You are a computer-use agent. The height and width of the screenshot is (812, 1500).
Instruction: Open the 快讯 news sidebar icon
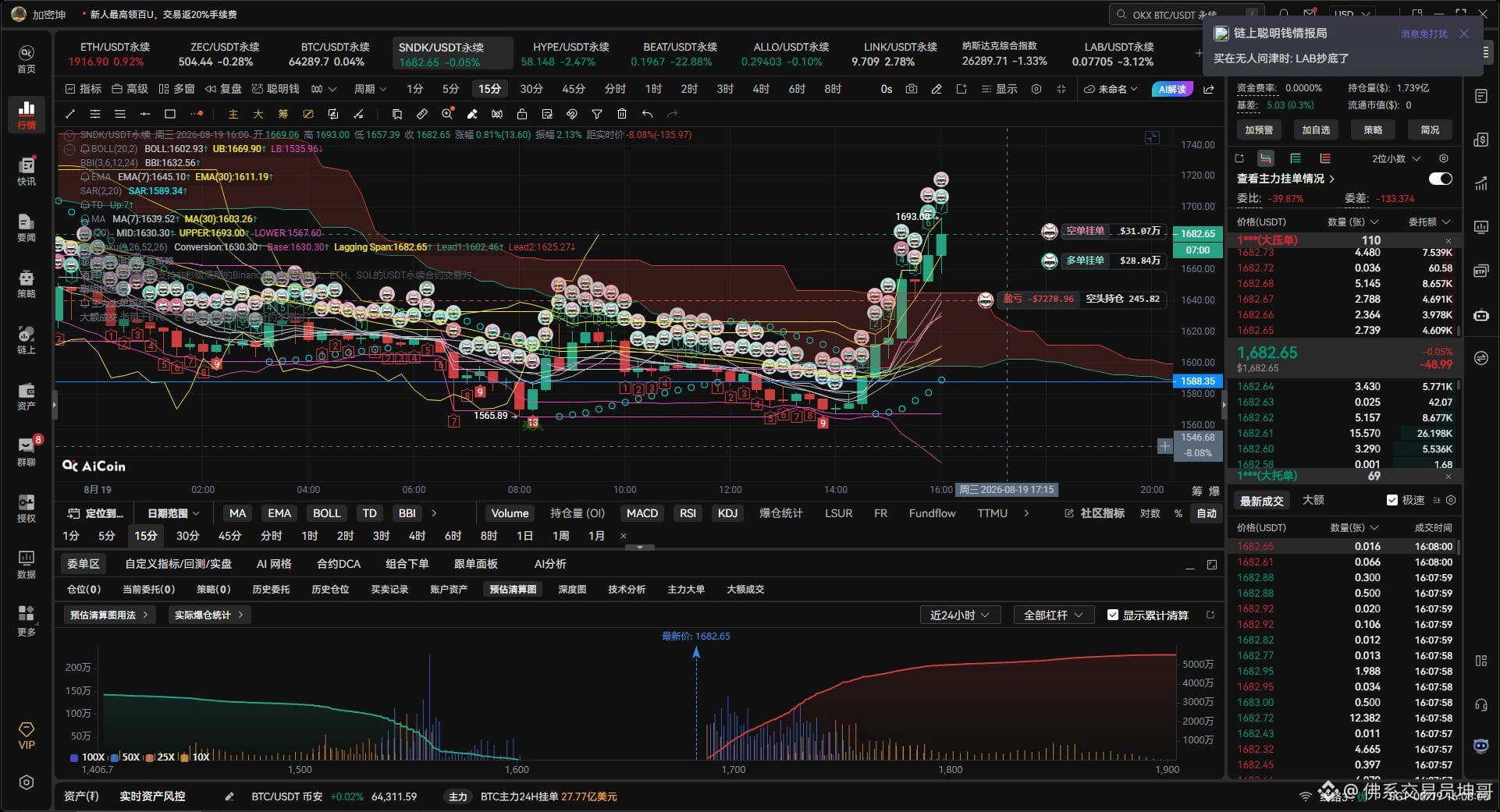coord(27,171)
